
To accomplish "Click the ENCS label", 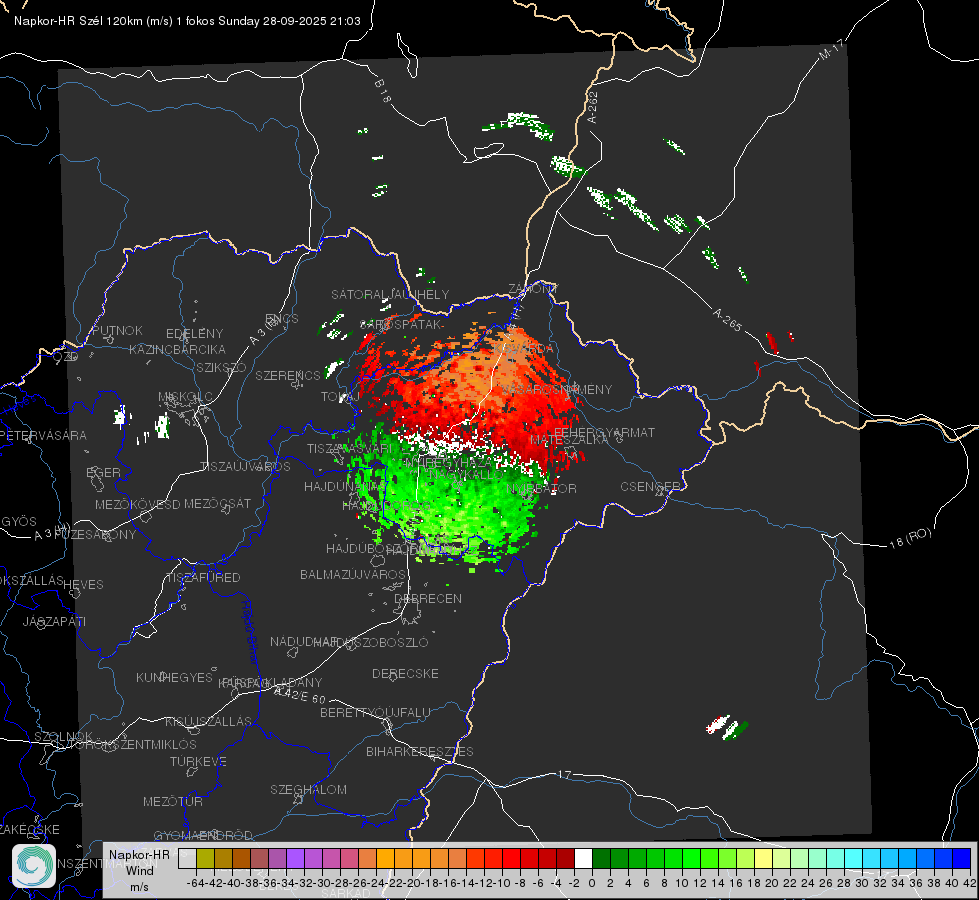I will [282, 319].
